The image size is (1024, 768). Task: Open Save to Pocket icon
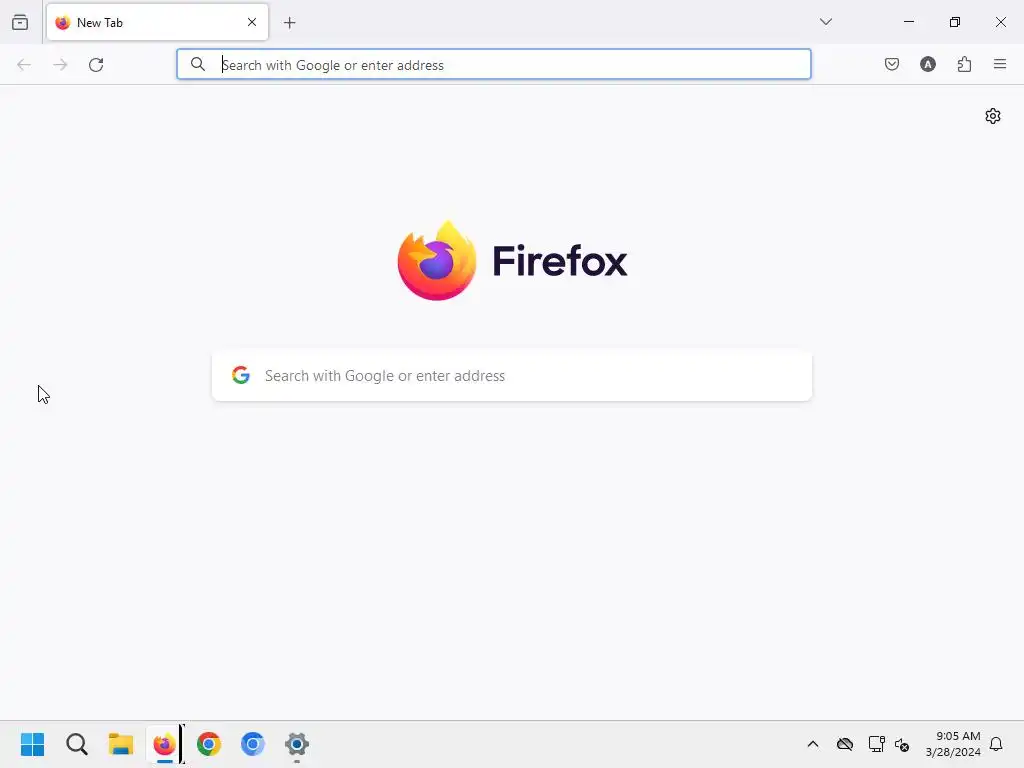(x=891, y=64)
